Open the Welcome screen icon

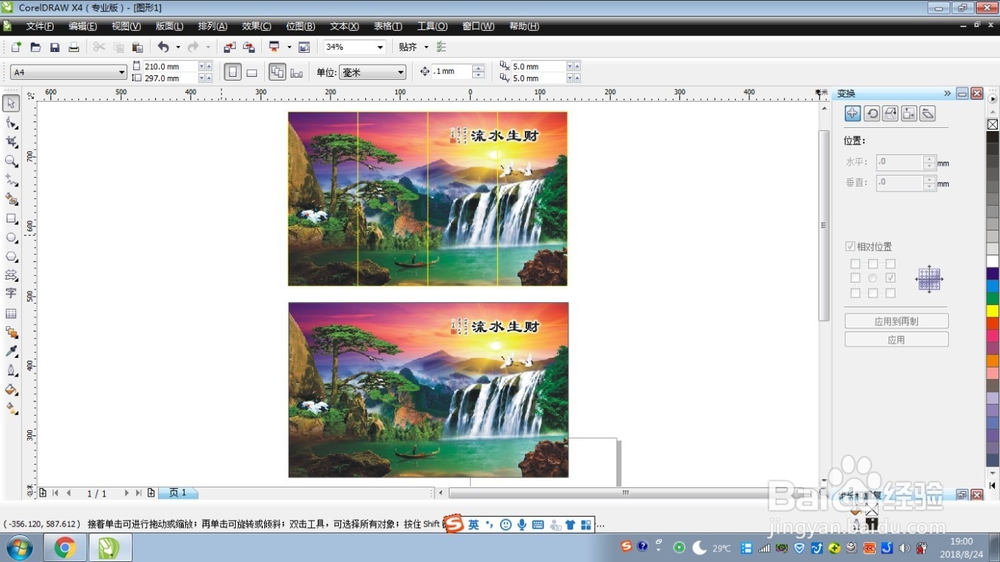[x=304, y=47]
